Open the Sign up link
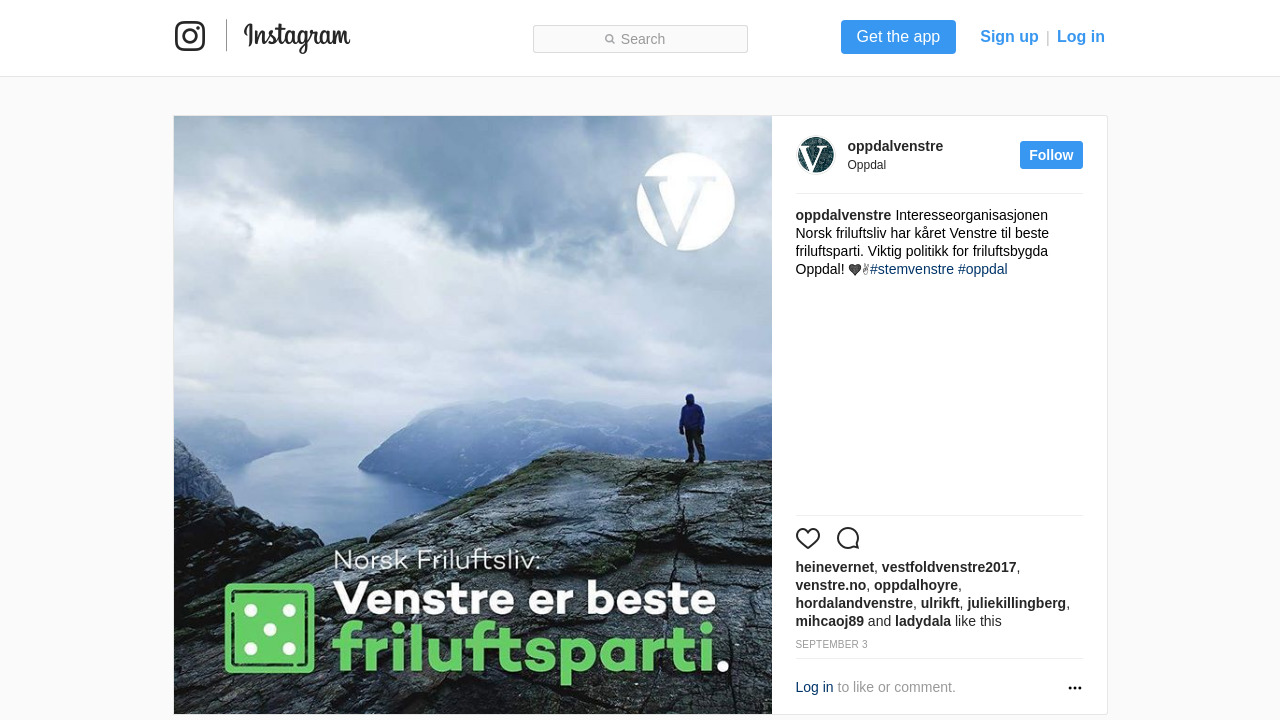Viewport: 1280px width, 720px height. click(1009, 37)
